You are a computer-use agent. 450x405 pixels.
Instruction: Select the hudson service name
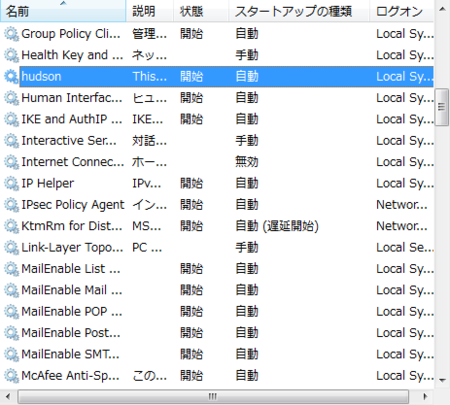point(41,77)
